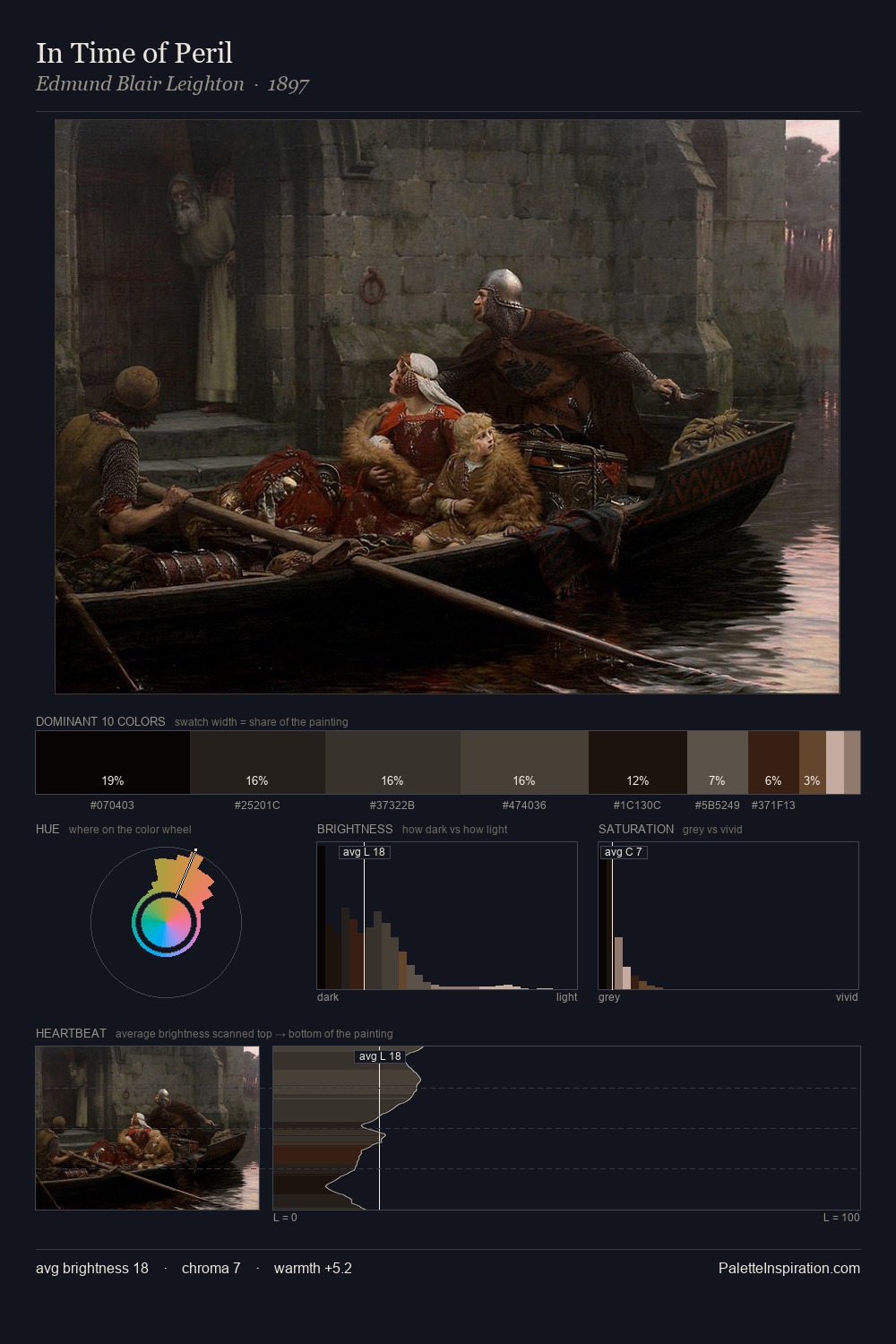Click 'Edmund Blair Leighton · 1897' subtitle
896x1344 pixels.
click(x=173, y=84)
